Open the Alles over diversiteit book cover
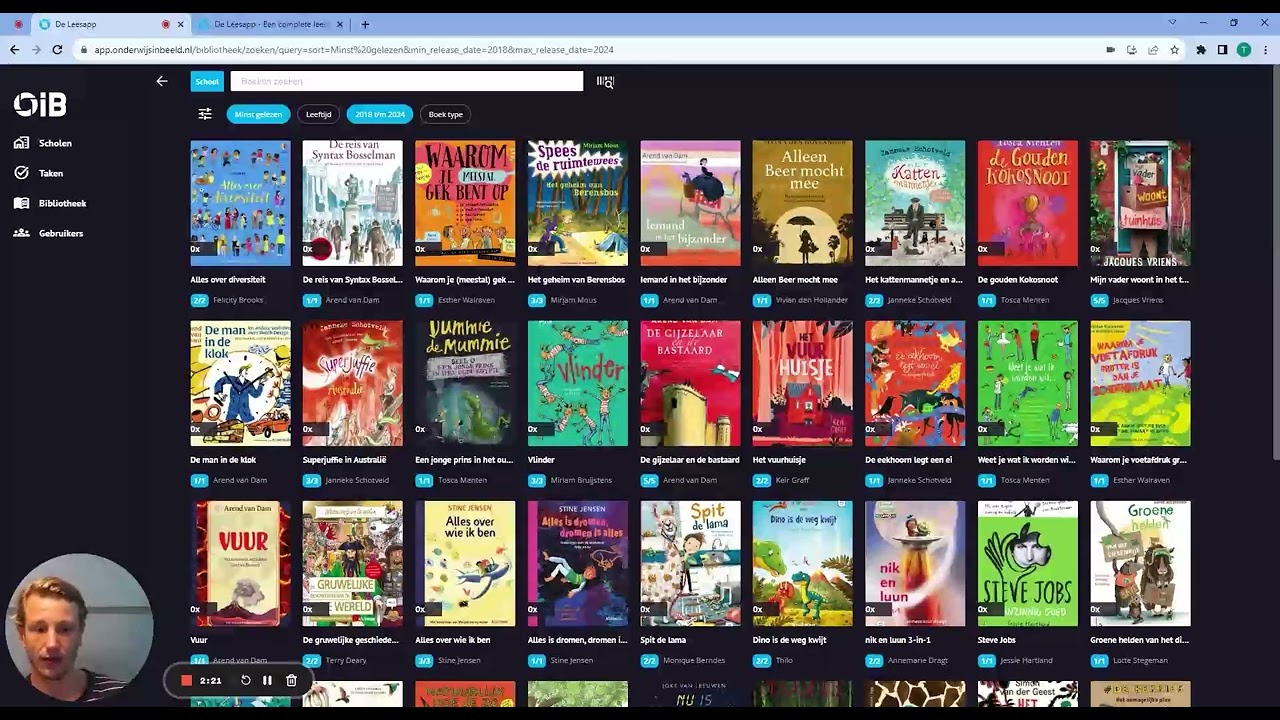Viewport: 1280px width, 720px height. (240, 203)
